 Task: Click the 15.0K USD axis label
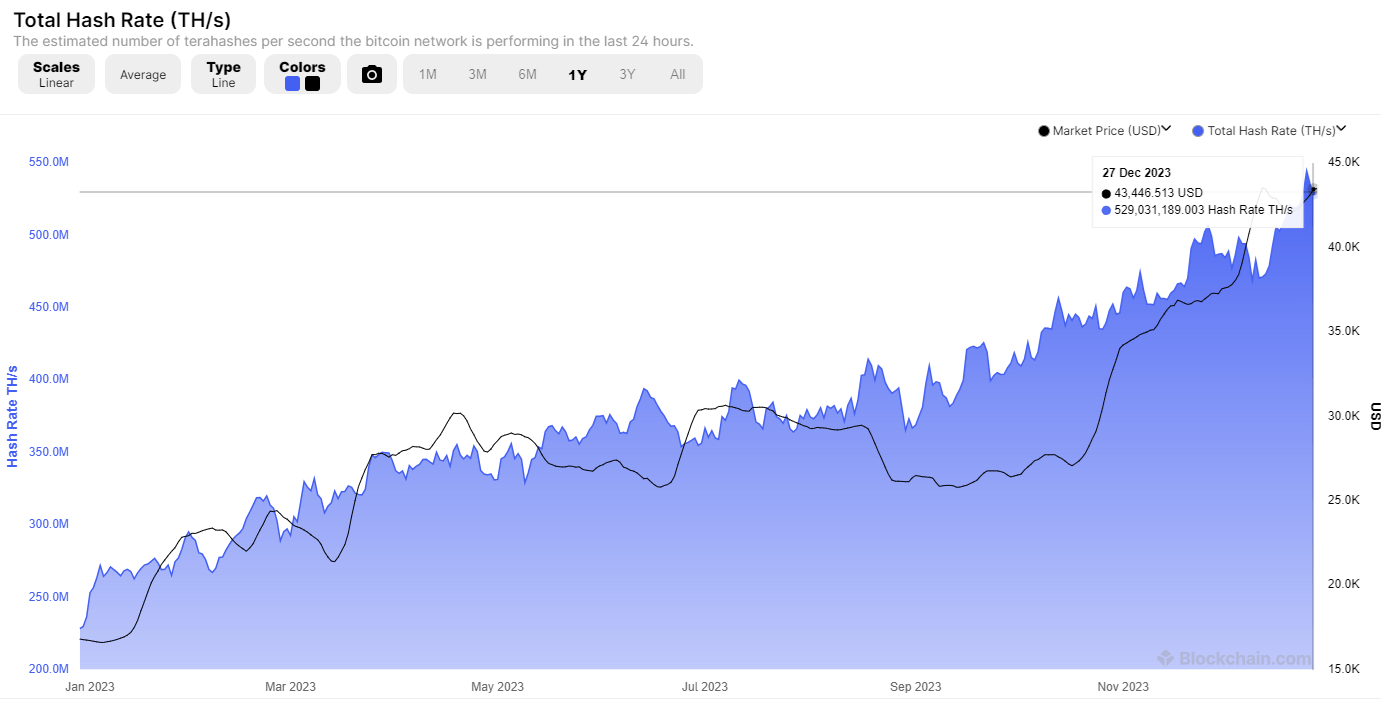(1343, 669)
